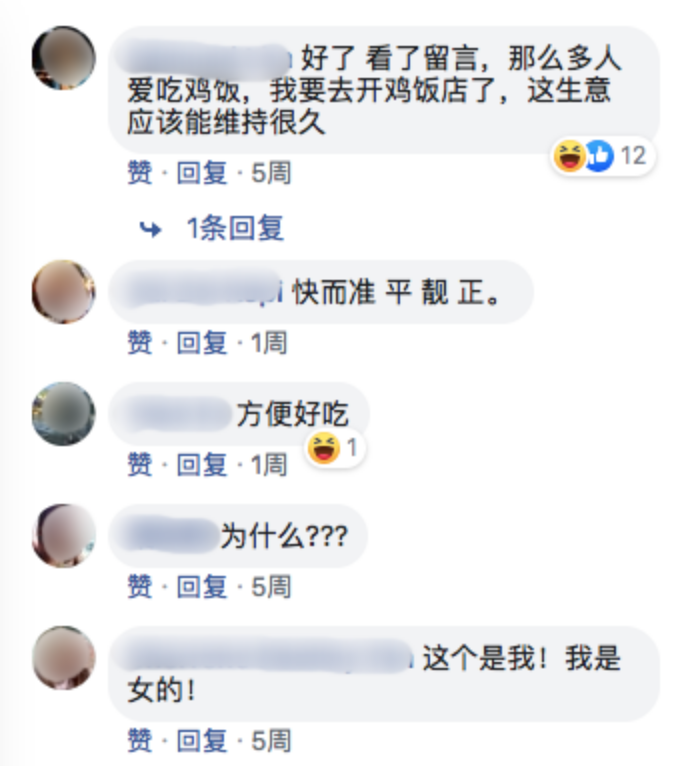Open the 12 reactions count
The height and width of the screenshot is (766, 700).
click(633, 156)
